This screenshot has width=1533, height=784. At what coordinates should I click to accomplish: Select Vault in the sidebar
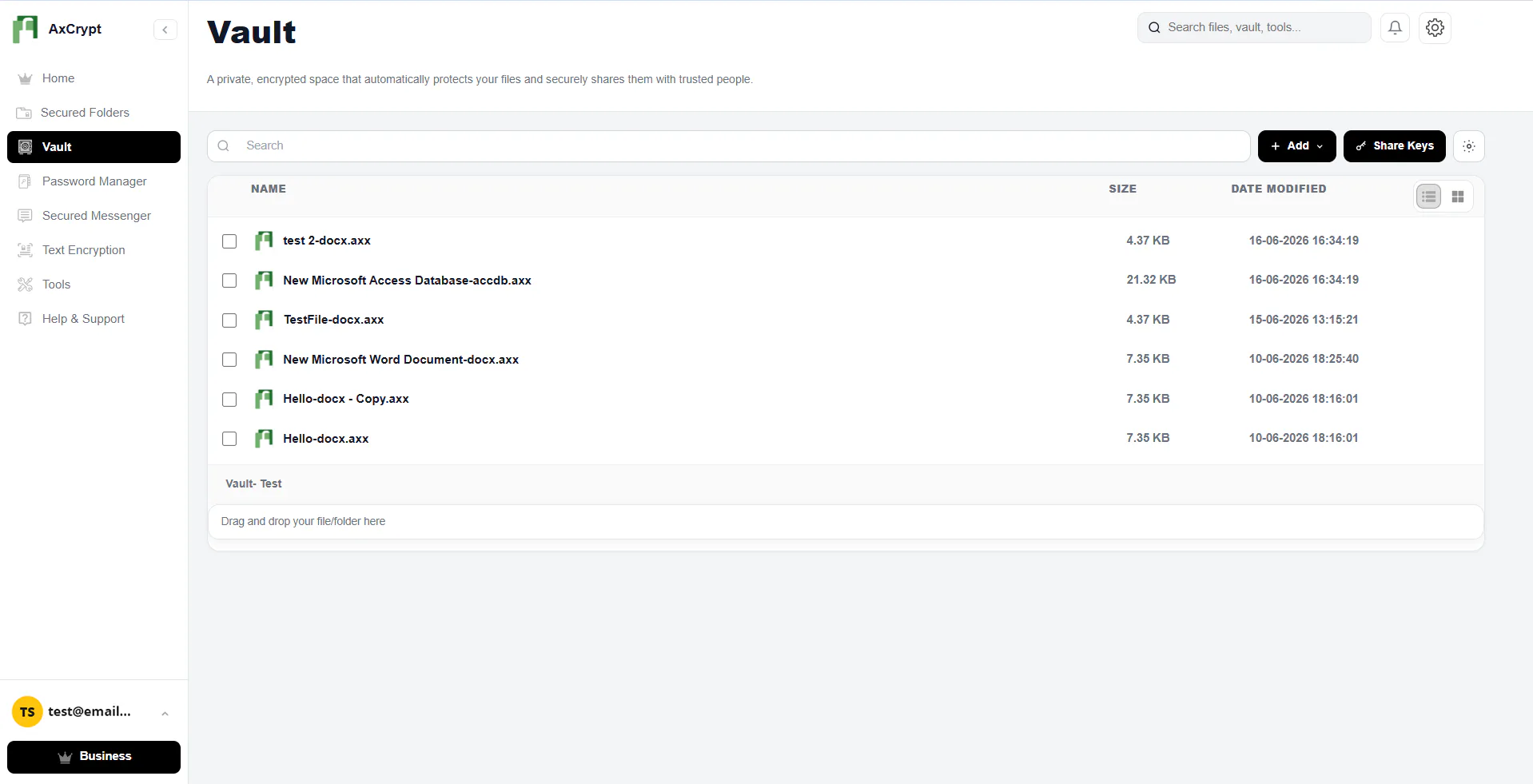(x=94, y=147)
